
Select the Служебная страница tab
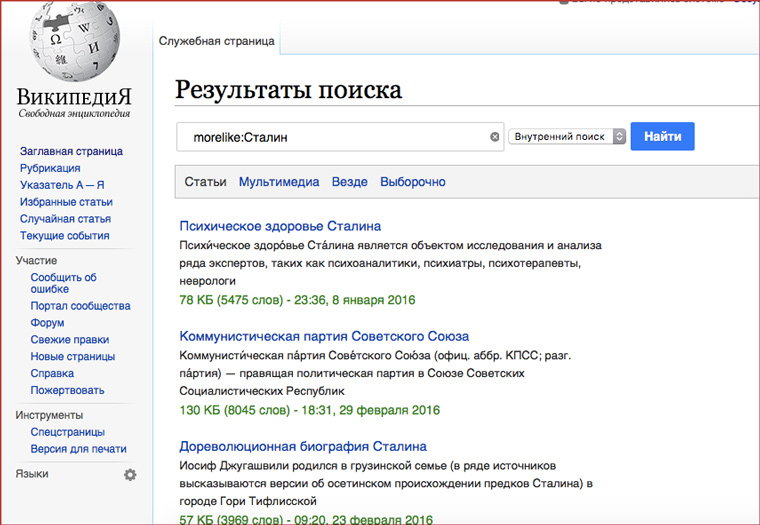[216, 41]
